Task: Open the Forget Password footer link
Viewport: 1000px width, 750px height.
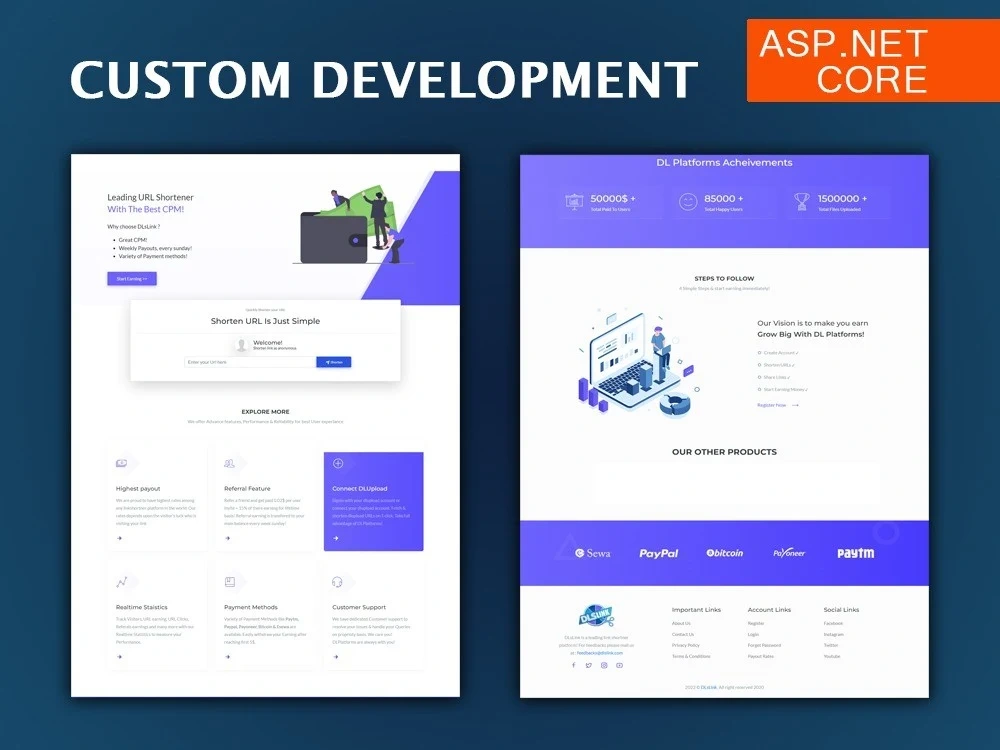Action: coord(764,645)
